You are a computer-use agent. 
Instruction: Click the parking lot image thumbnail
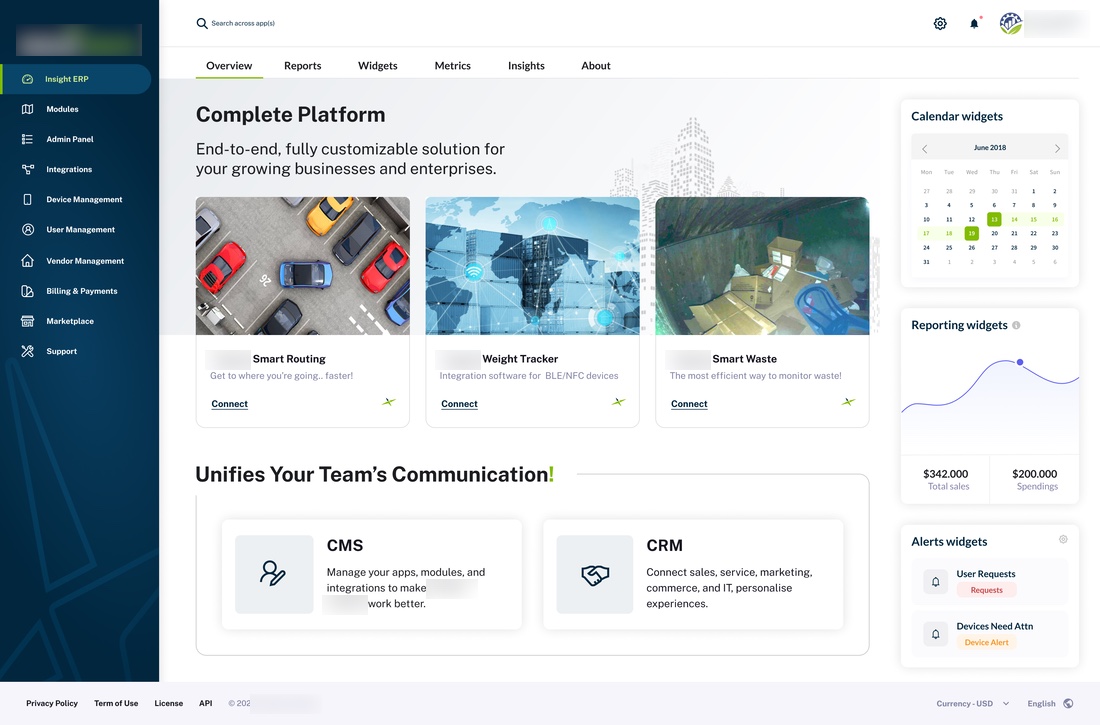pos(302,266)
